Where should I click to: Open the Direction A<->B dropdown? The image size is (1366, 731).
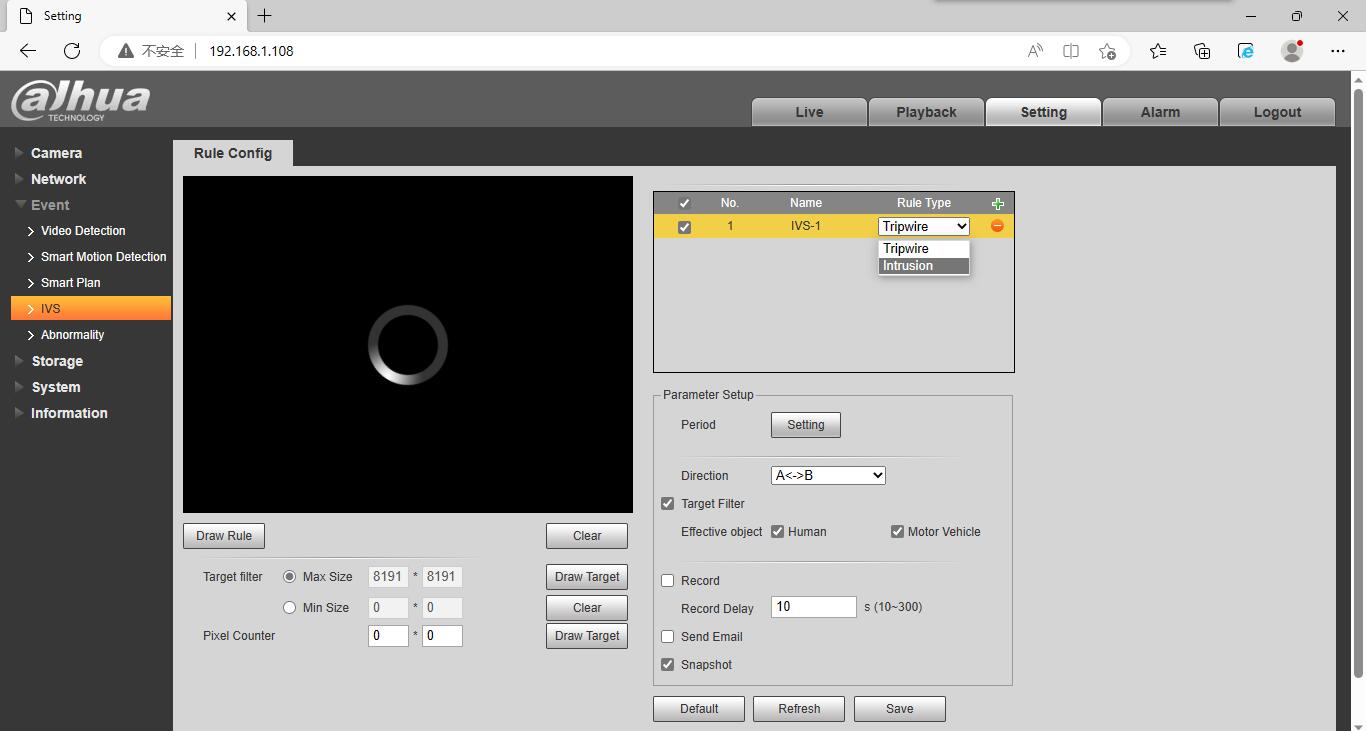point(828,476)
